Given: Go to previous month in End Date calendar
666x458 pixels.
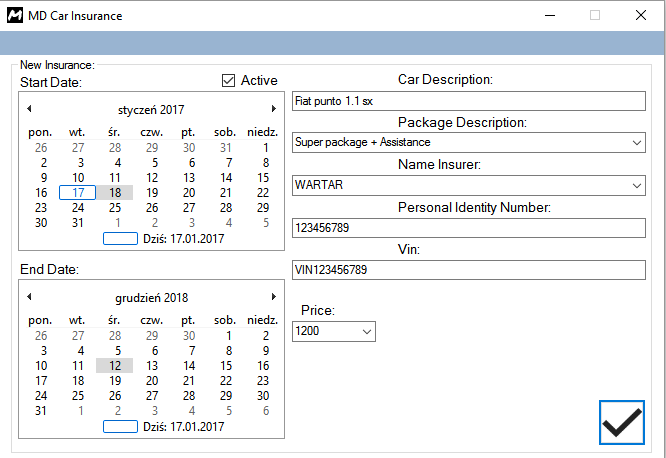Looking at the screenshot, I should tap(29, 297).
